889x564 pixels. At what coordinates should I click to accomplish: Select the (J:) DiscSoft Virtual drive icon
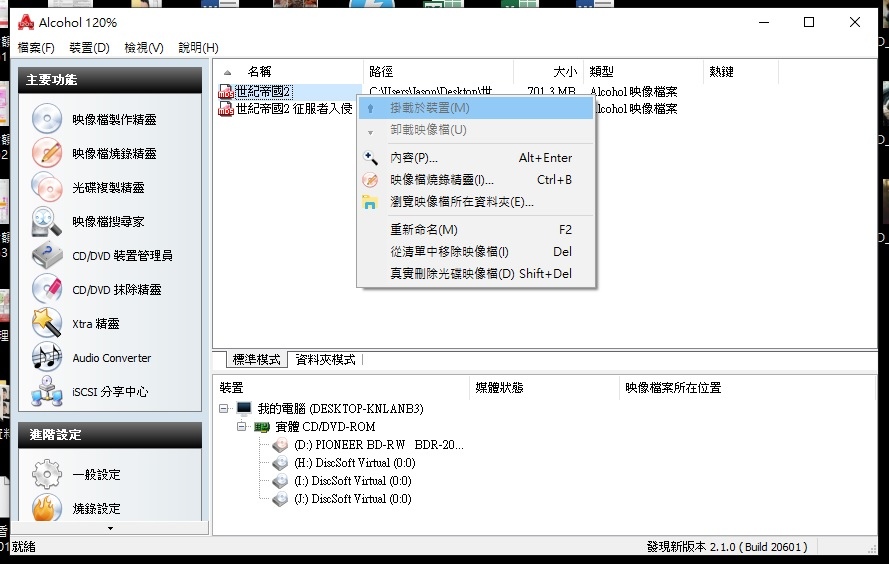click(280, 499)
